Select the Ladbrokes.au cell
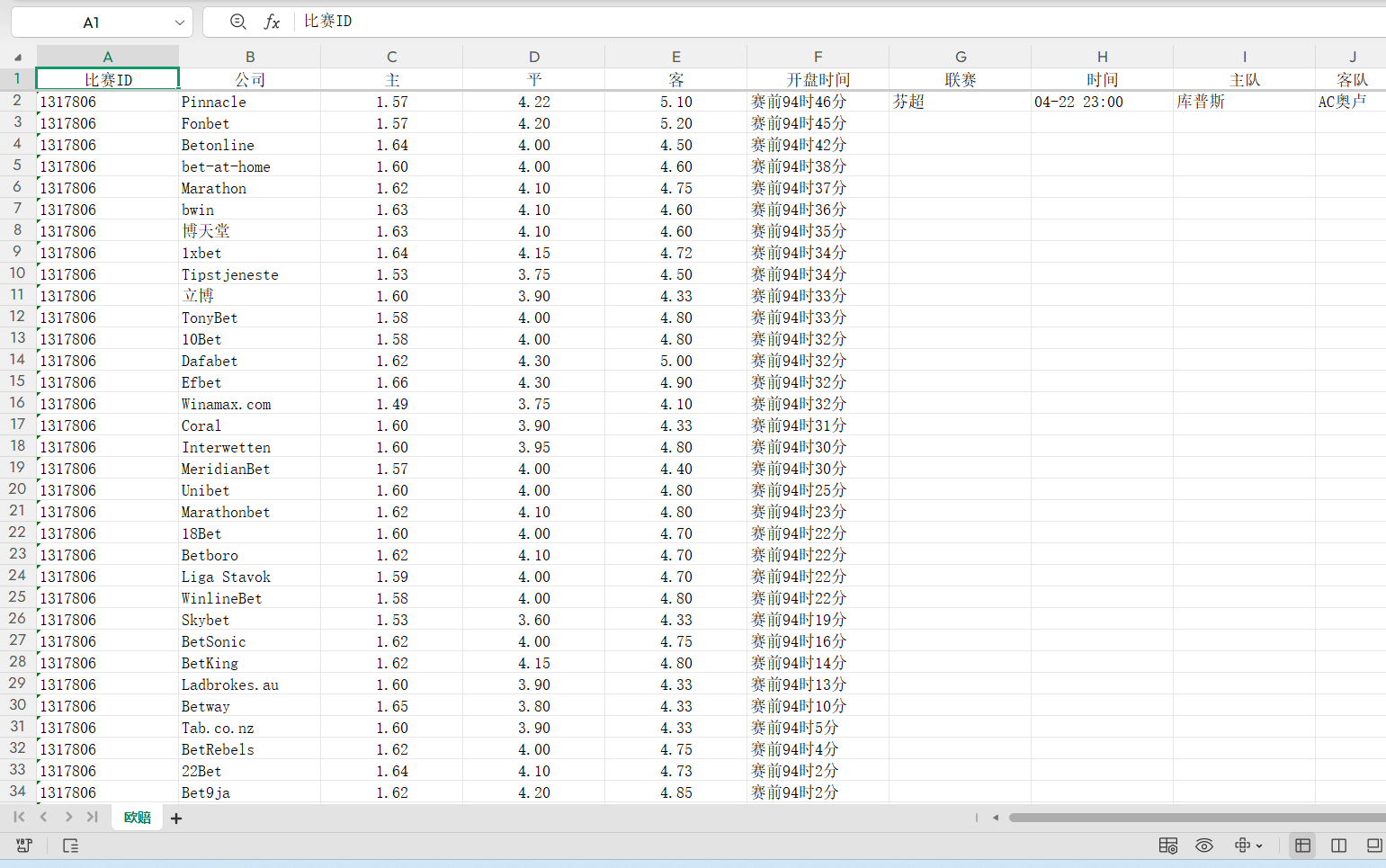 point(250,685)
